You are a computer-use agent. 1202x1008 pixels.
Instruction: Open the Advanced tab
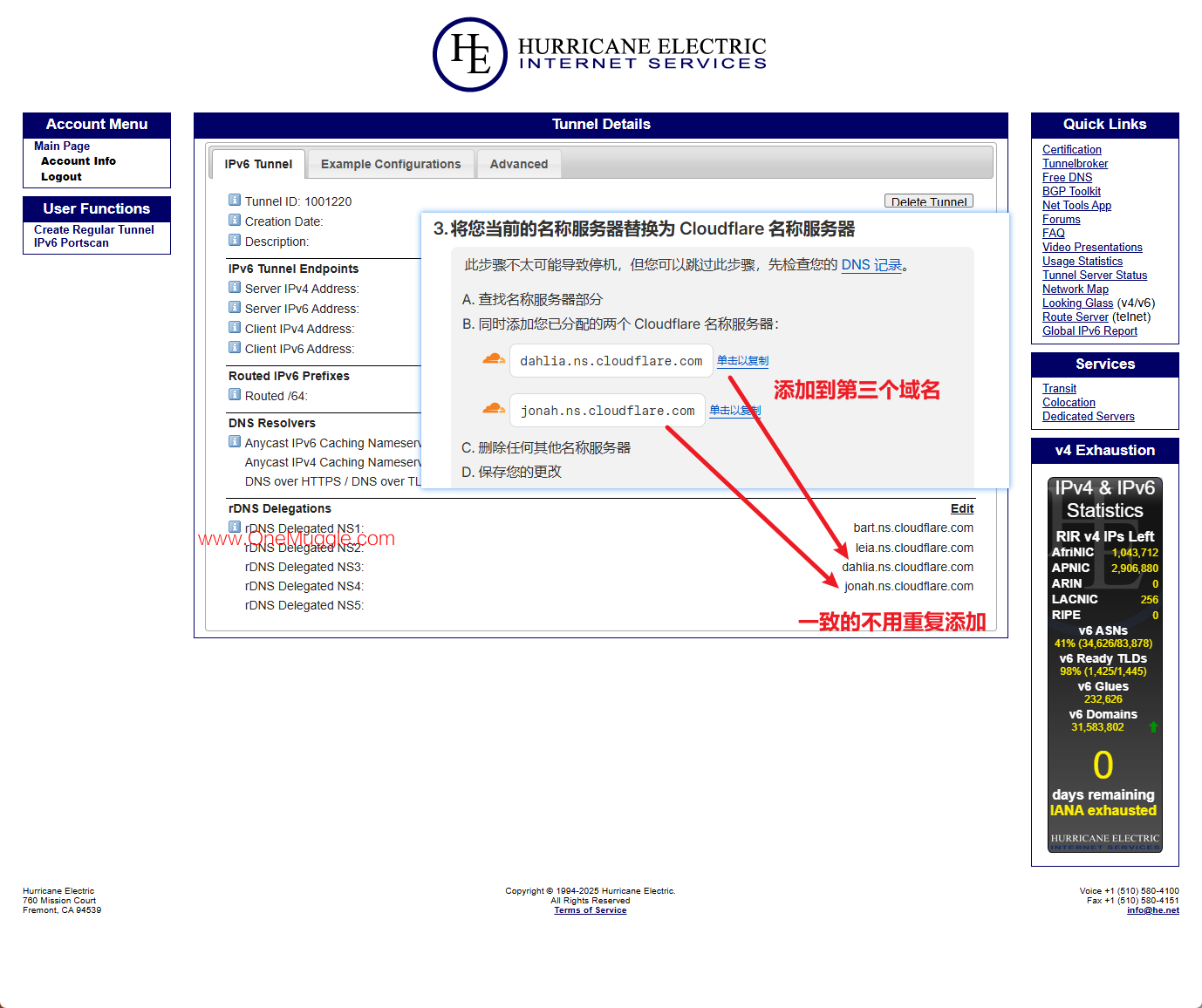tap(519, 164)
